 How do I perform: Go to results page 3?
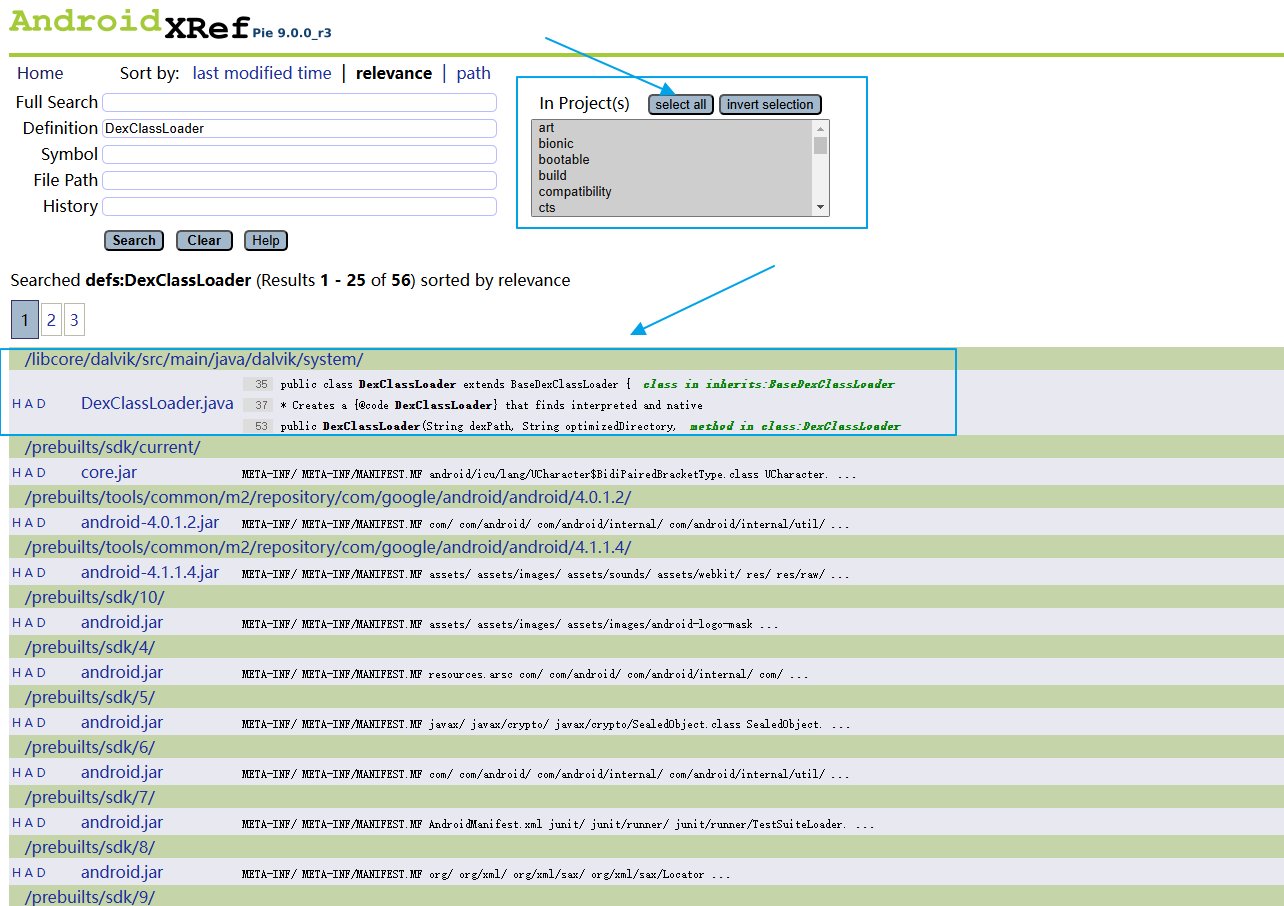[x=74, y=320]
